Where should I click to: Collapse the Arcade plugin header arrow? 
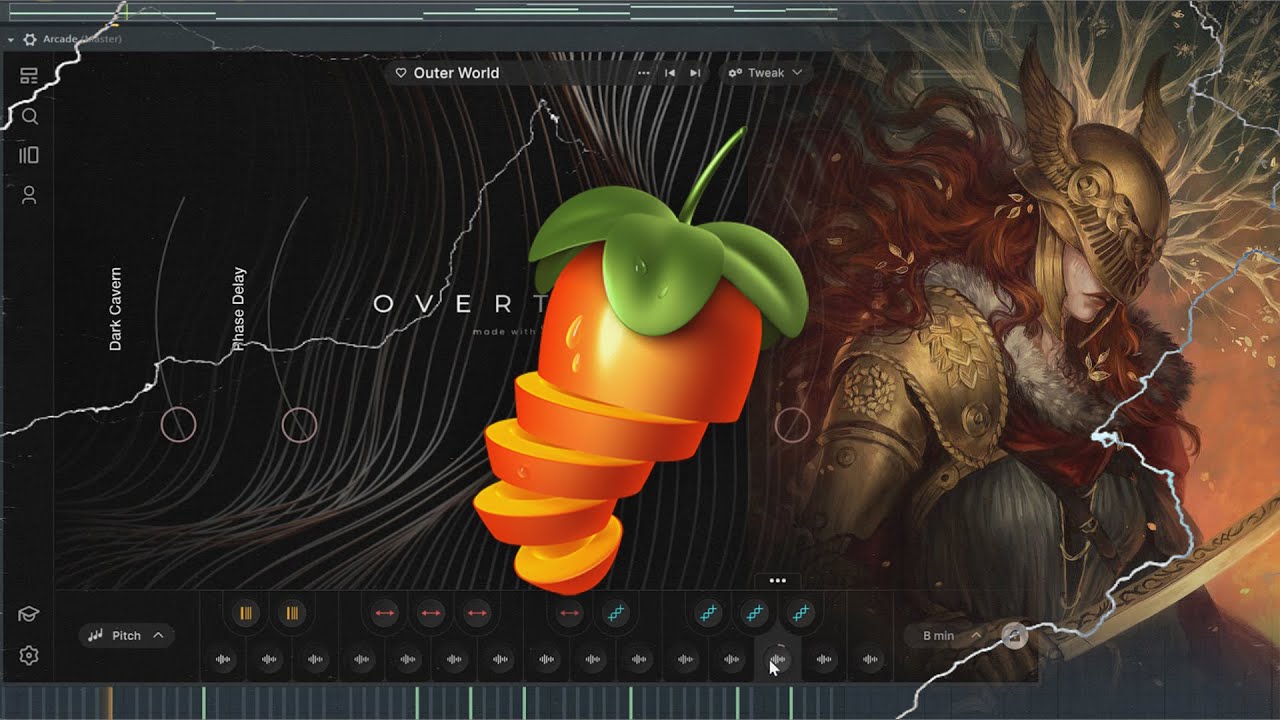click(x=10, y=39)
